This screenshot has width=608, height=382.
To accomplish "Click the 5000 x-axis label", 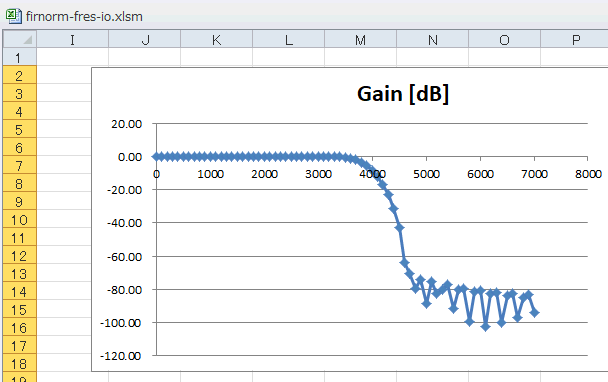I will pos(427,174).
